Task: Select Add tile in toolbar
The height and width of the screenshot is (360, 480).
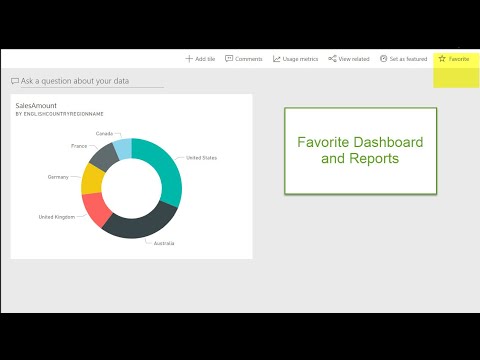Action: [200, 59]
